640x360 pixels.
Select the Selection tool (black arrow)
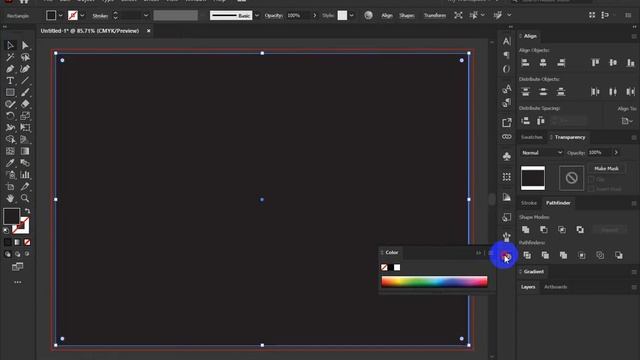10,45
